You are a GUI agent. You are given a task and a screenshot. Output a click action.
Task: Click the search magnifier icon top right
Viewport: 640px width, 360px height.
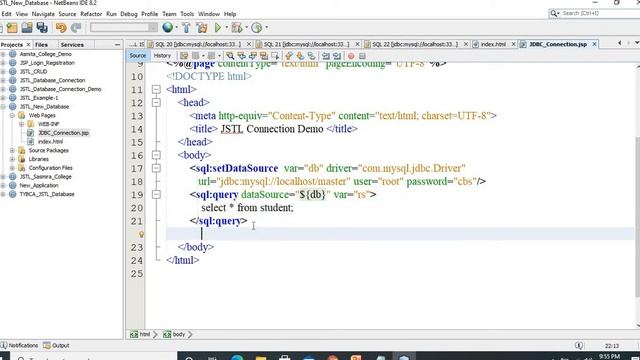[554, 13]
